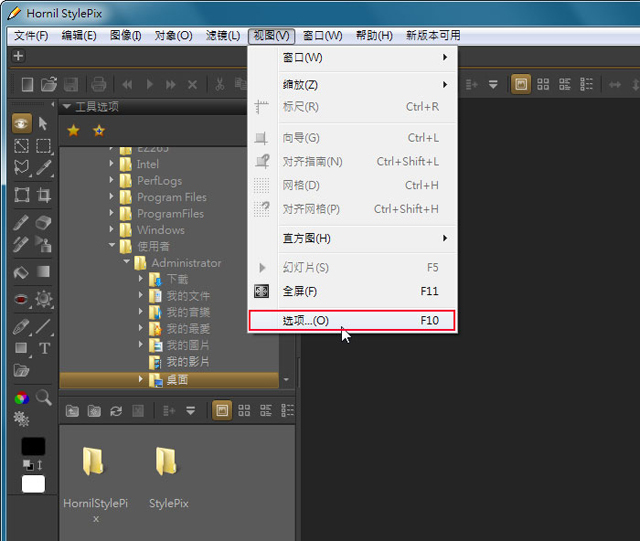Viewport: 640px width, 541px height.
Task: Select the pen path tool
Action: [22, 326]
